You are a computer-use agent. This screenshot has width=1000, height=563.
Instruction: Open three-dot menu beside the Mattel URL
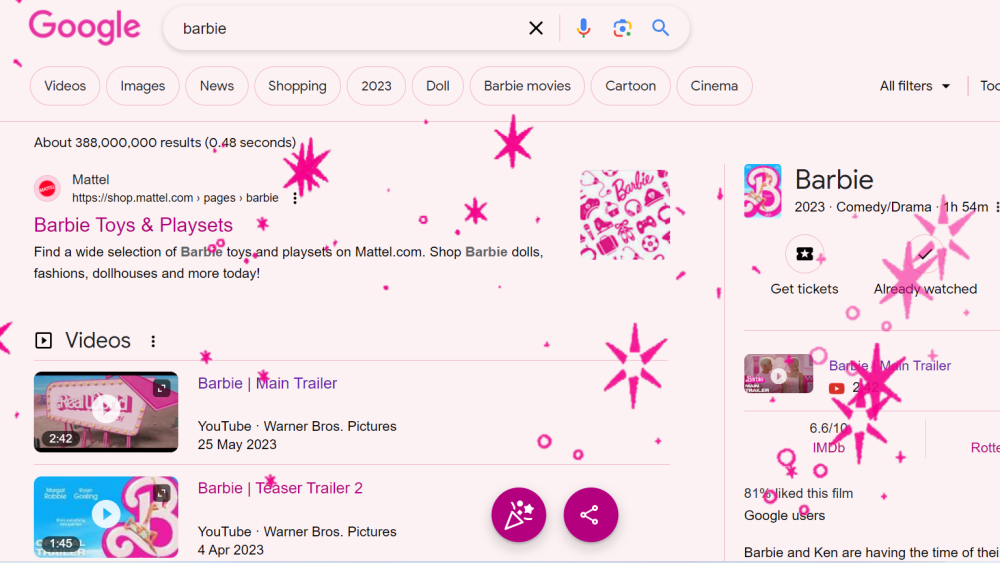tap(295, 198)
